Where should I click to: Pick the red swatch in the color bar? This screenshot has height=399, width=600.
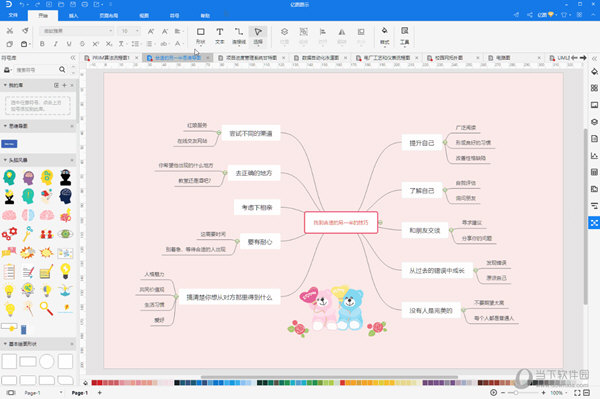tap(94, 383)
